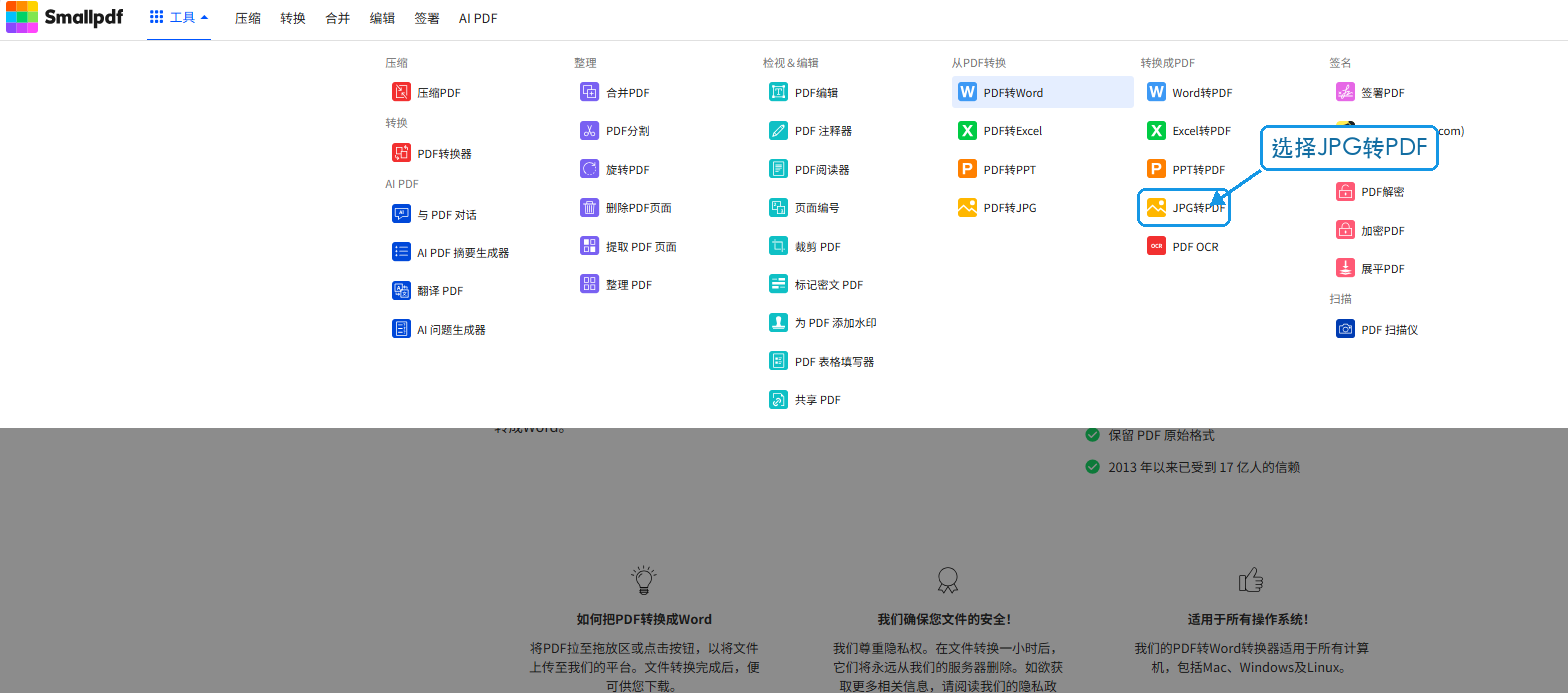Select the PDF 注释器 link text
The width and height of the screenshot is (1568, 693).
[824, 131]
